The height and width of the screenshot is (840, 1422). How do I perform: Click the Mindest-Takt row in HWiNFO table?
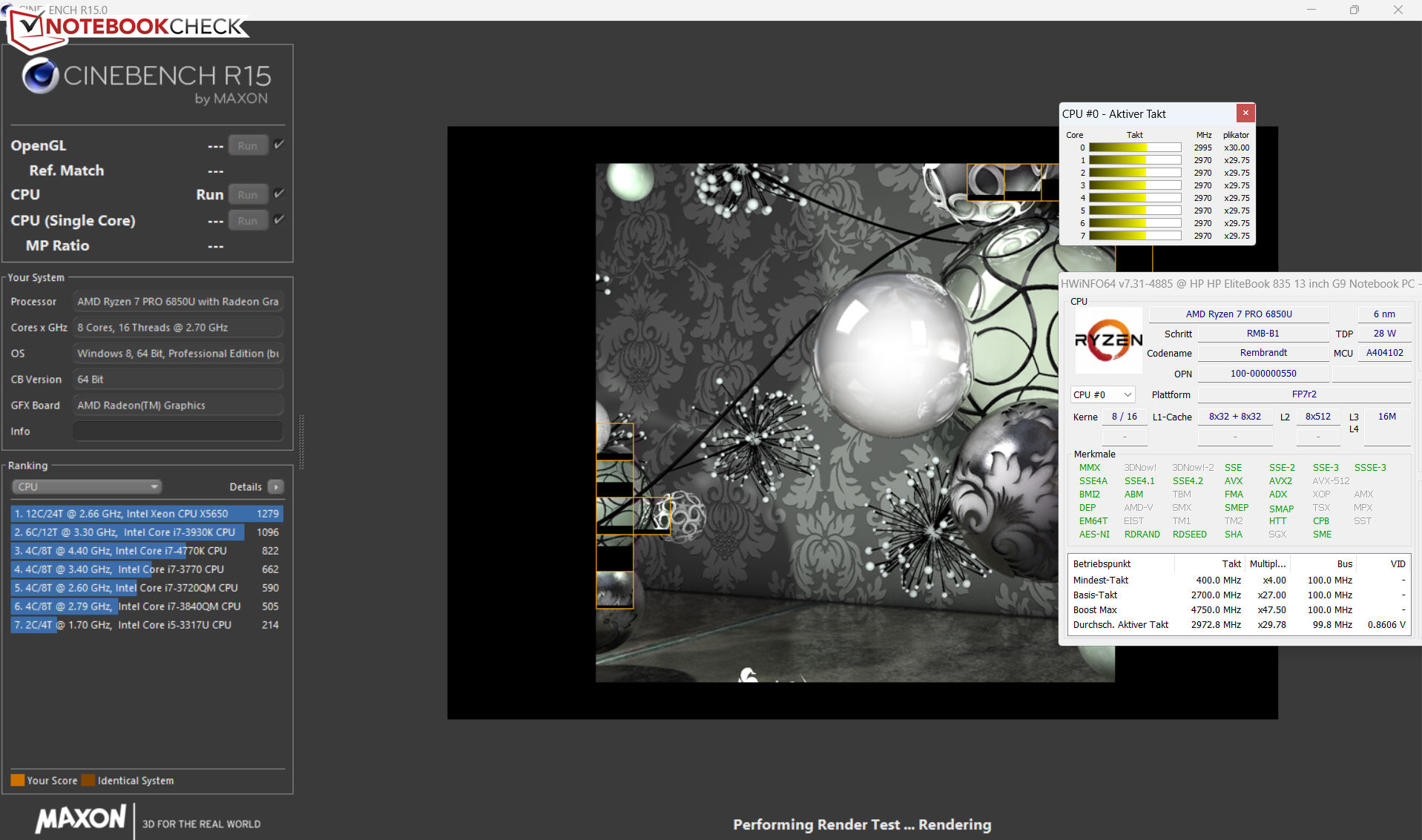tap(1240, 580)
